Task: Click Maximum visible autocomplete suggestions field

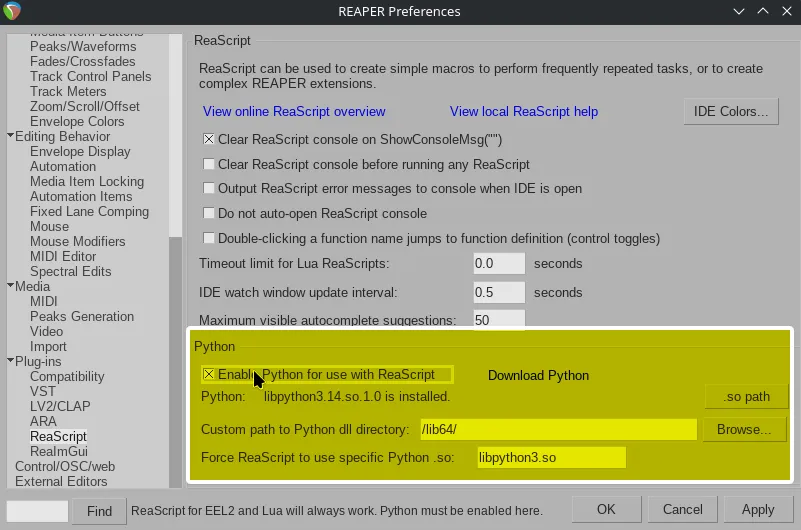Action: (499, 320)
